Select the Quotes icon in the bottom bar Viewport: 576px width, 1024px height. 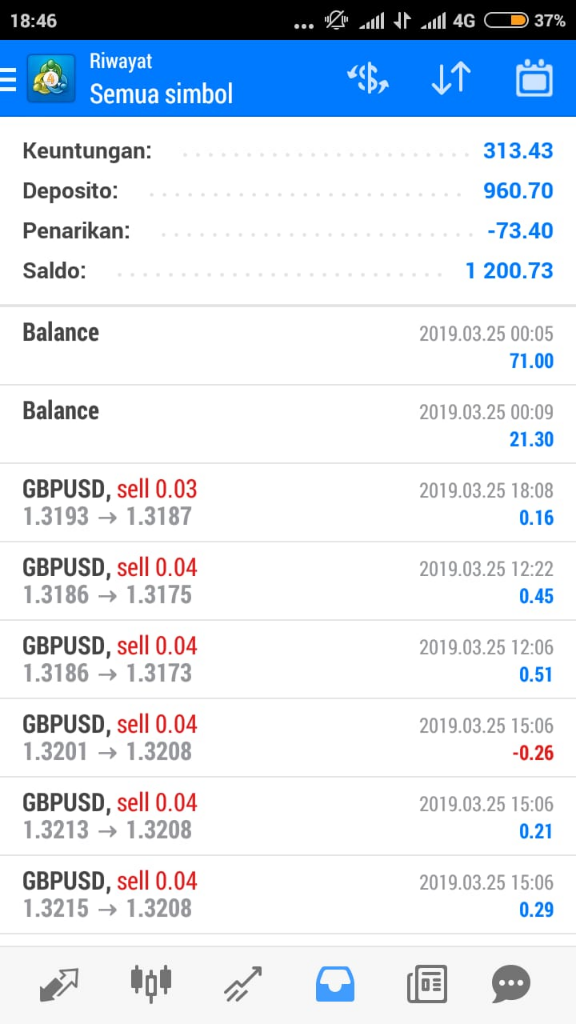point(57,983)
